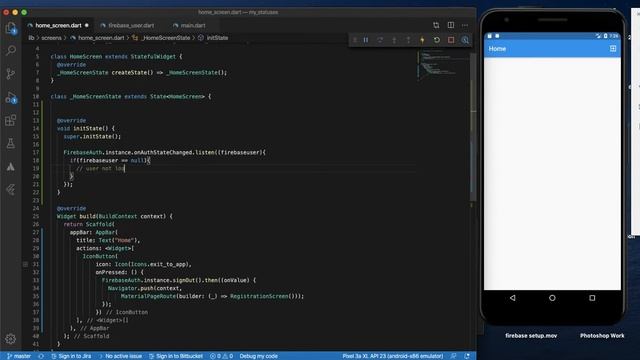640x360 pixels.
Task: Click 'MaterialPageRoute' code line
Action: [212, 296]
